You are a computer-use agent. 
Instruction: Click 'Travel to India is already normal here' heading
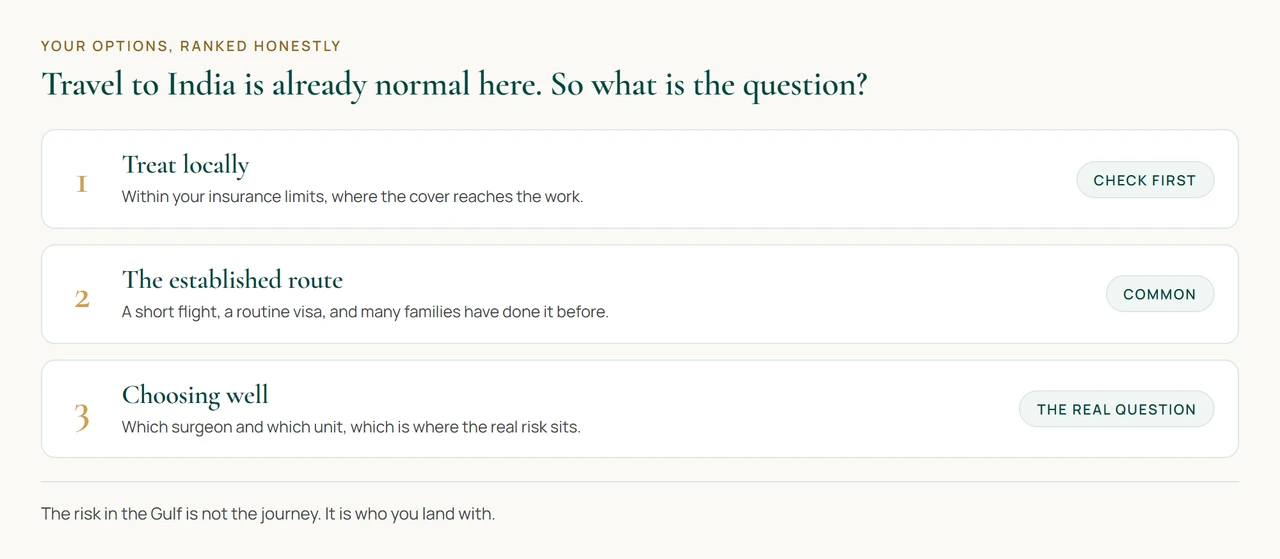(x=292, y=85)
